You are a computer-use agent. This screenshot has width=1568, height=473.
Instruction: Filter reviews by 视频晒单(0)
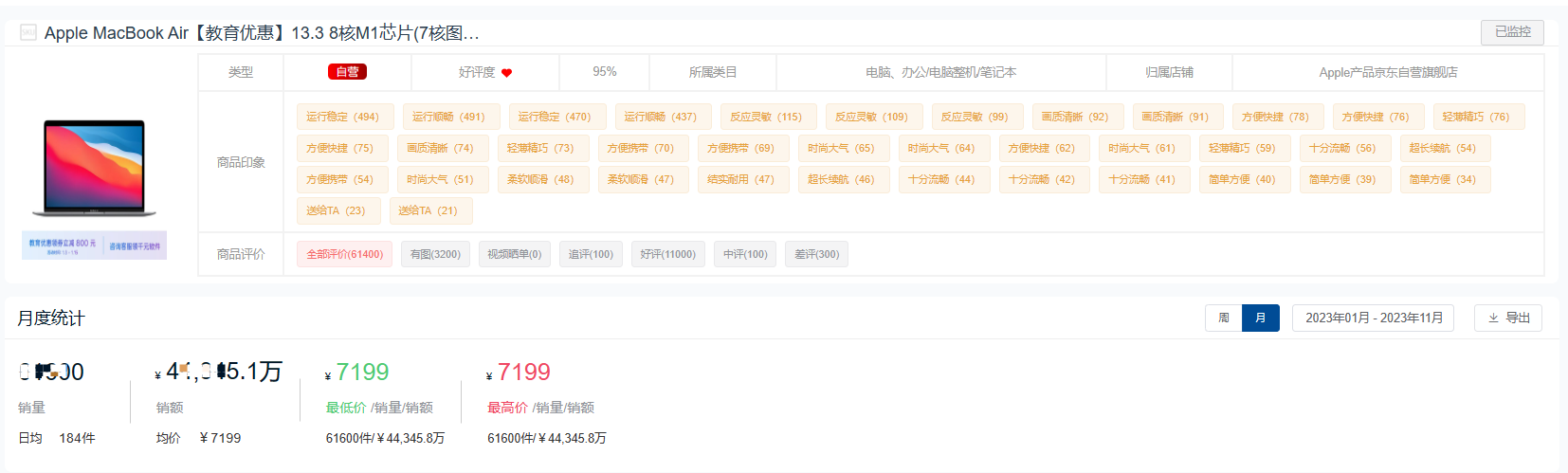(x=515, y=254)
